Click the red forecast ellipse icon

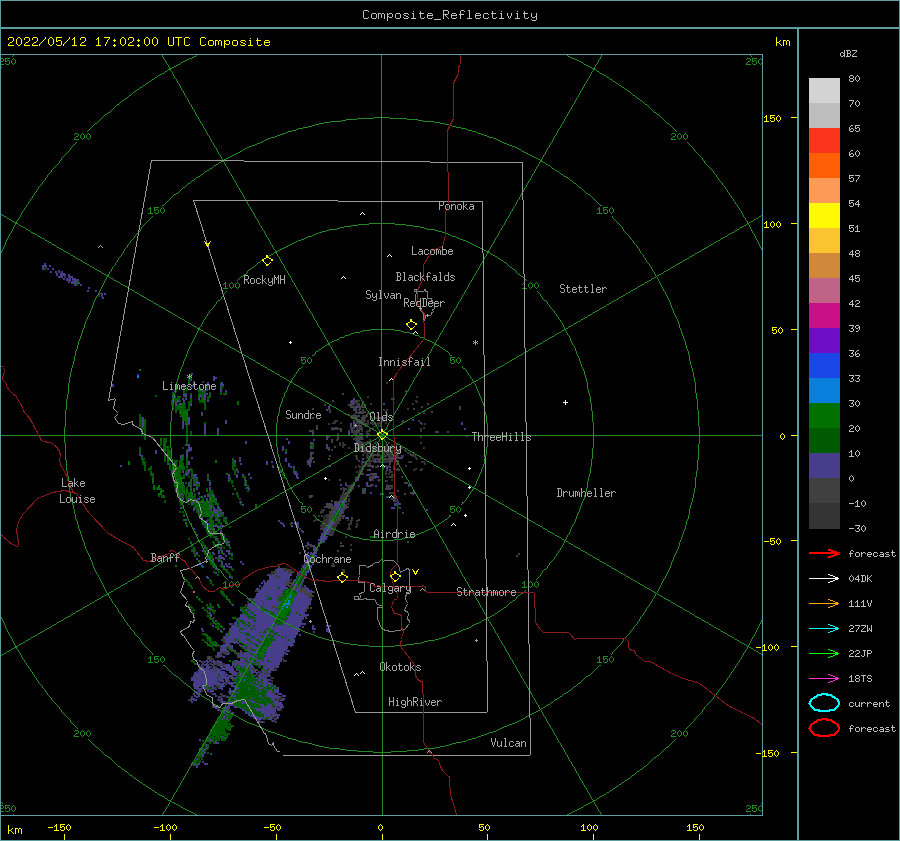tap(824, 728)
